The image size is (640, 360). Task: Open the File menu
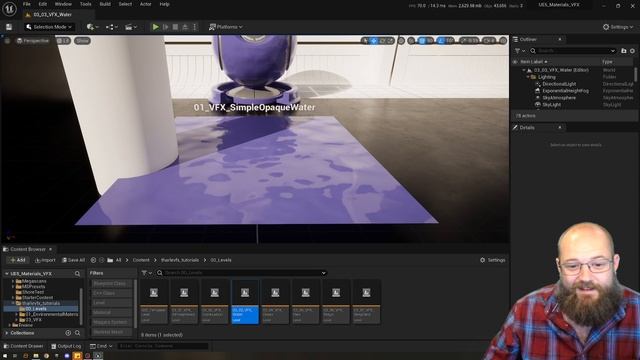tap(27, 4)
